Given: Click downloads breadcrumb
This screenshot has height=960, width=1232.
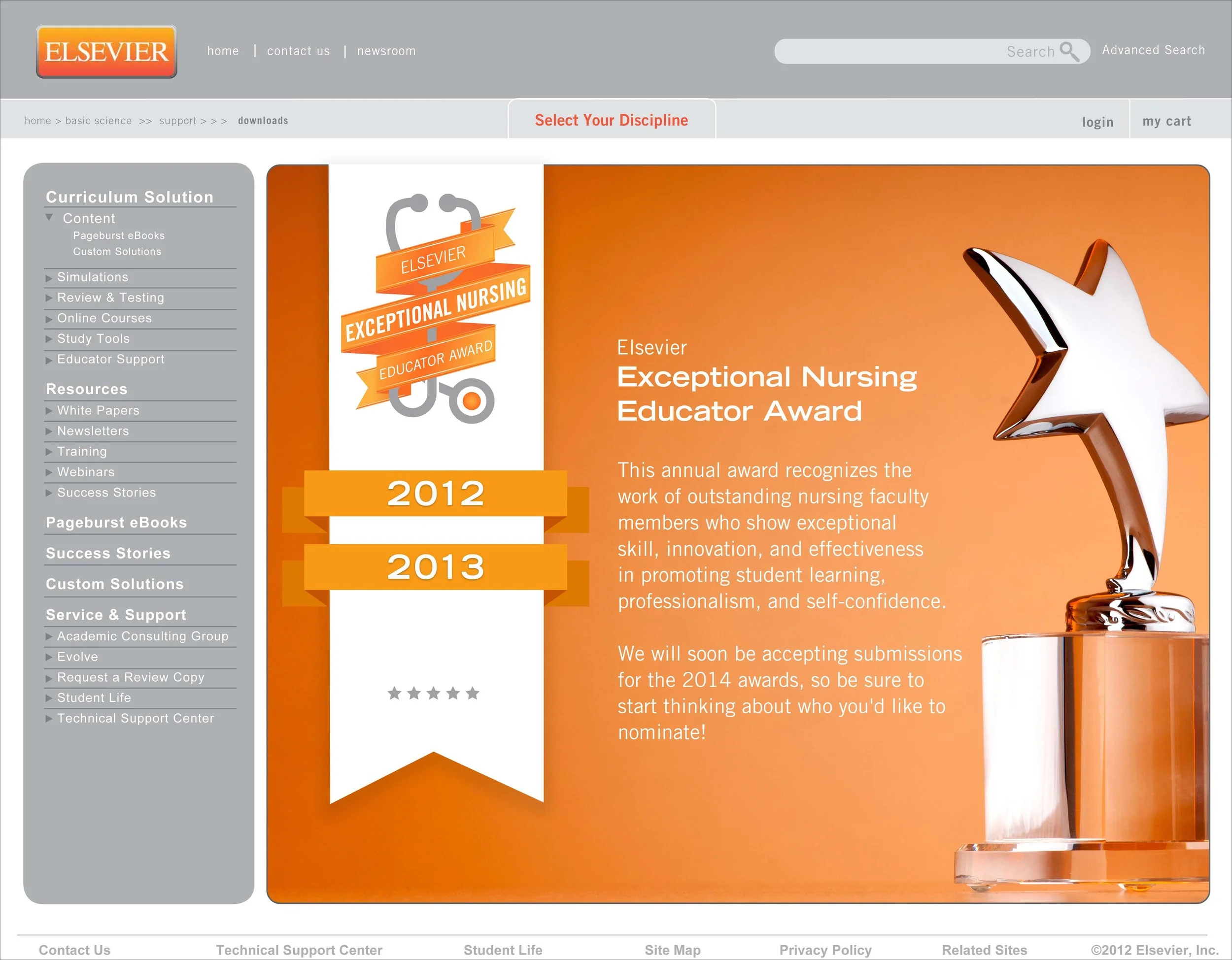Looking at the screenshot, I should click(263, 121).
